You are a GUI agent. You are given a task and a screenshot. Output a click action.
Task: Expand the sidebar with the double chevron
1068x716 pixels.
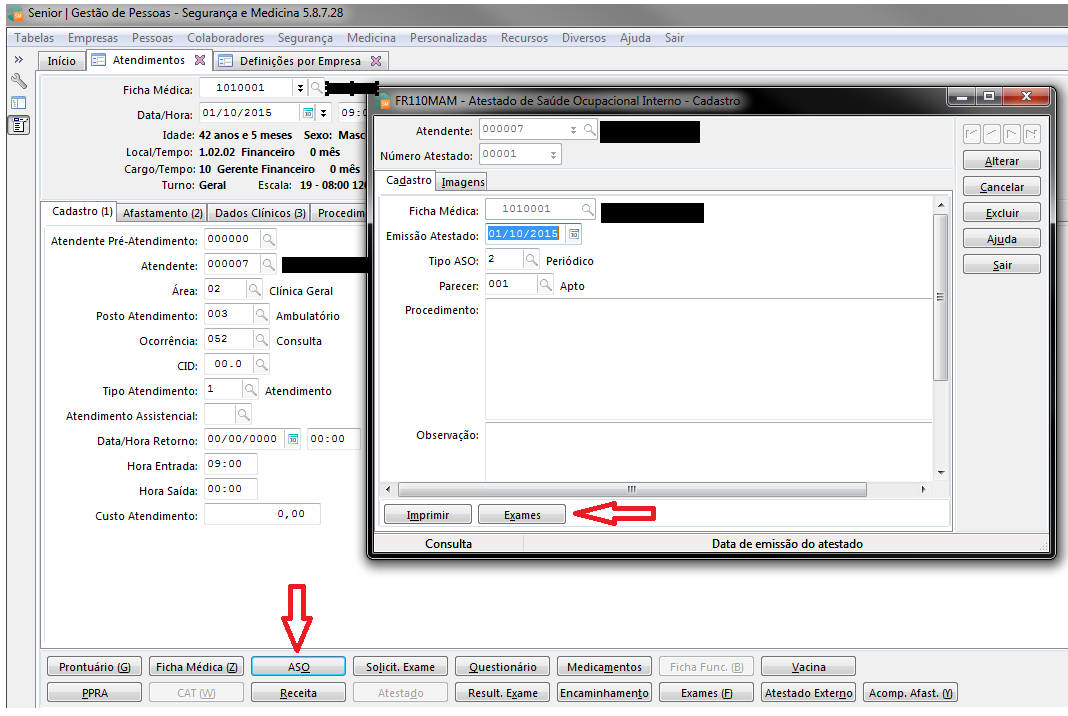click(x=18, y=60)
